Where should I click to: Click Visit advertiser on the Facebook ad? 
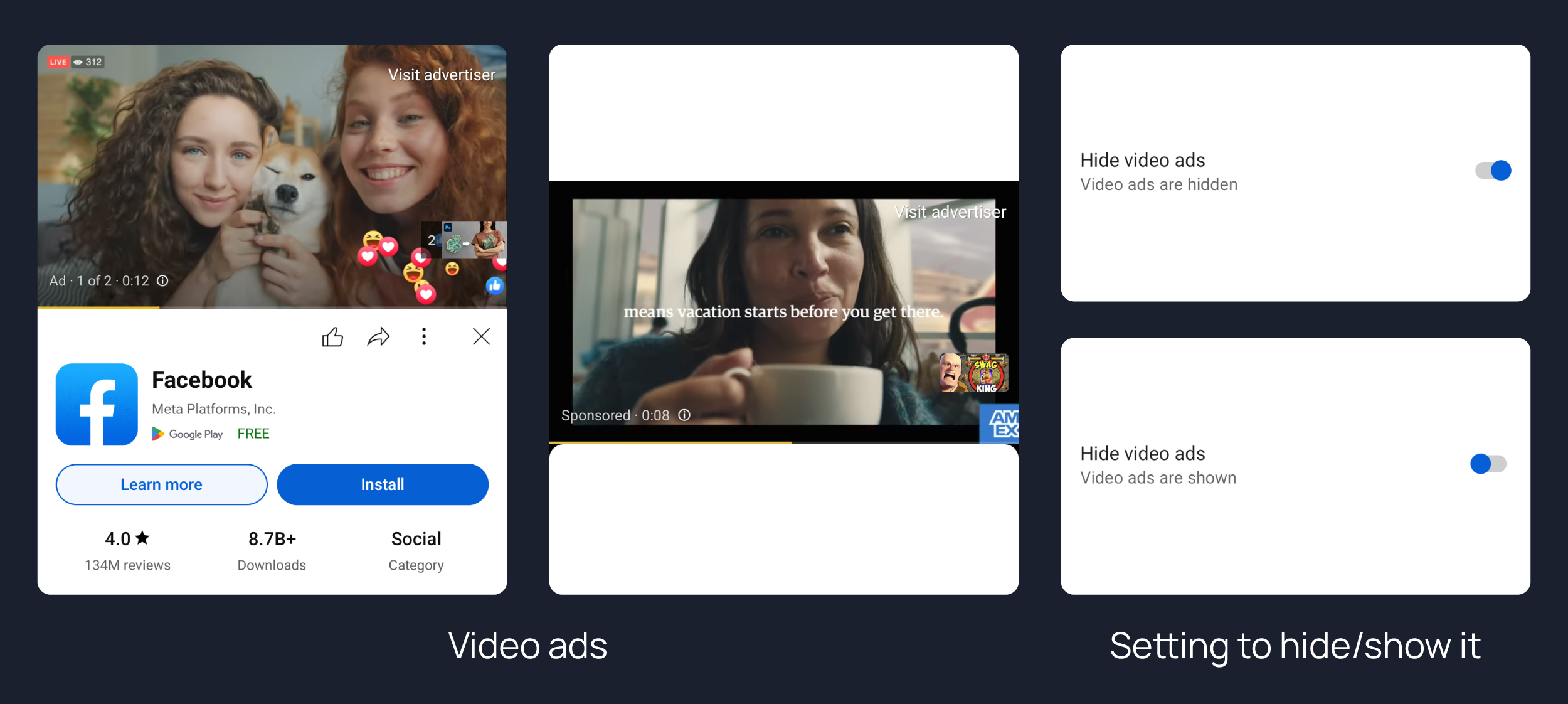click(x=442, y=75)
